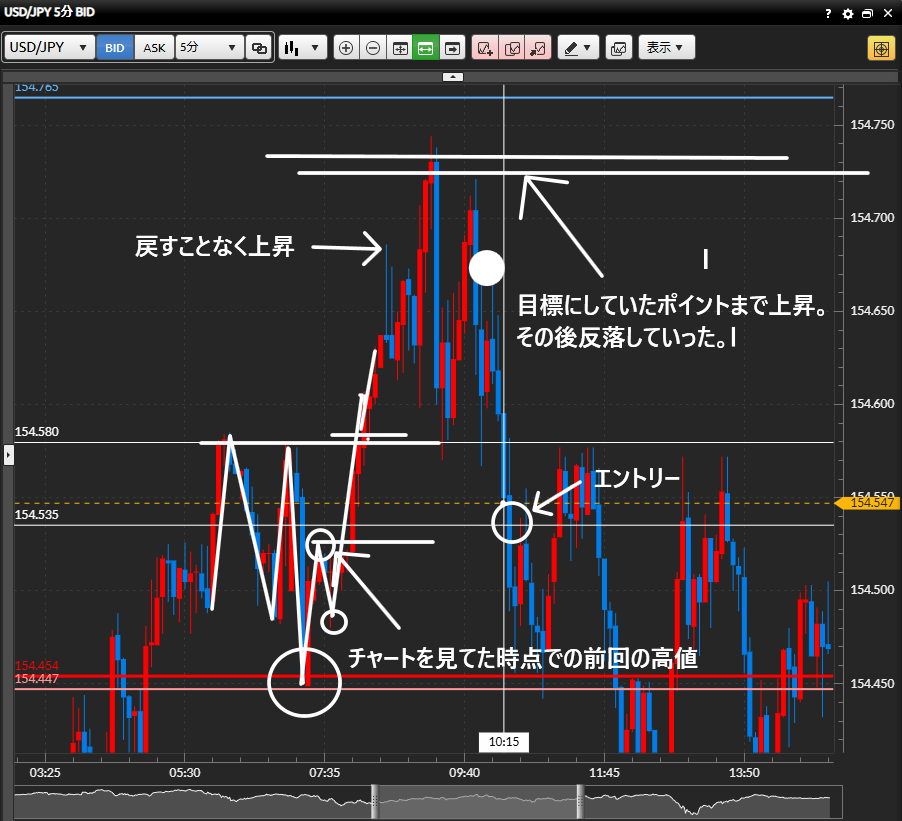Click the fit-chart vertical scale icon
The width and height of the screenshot is (902, 821).
coord(399,48)
